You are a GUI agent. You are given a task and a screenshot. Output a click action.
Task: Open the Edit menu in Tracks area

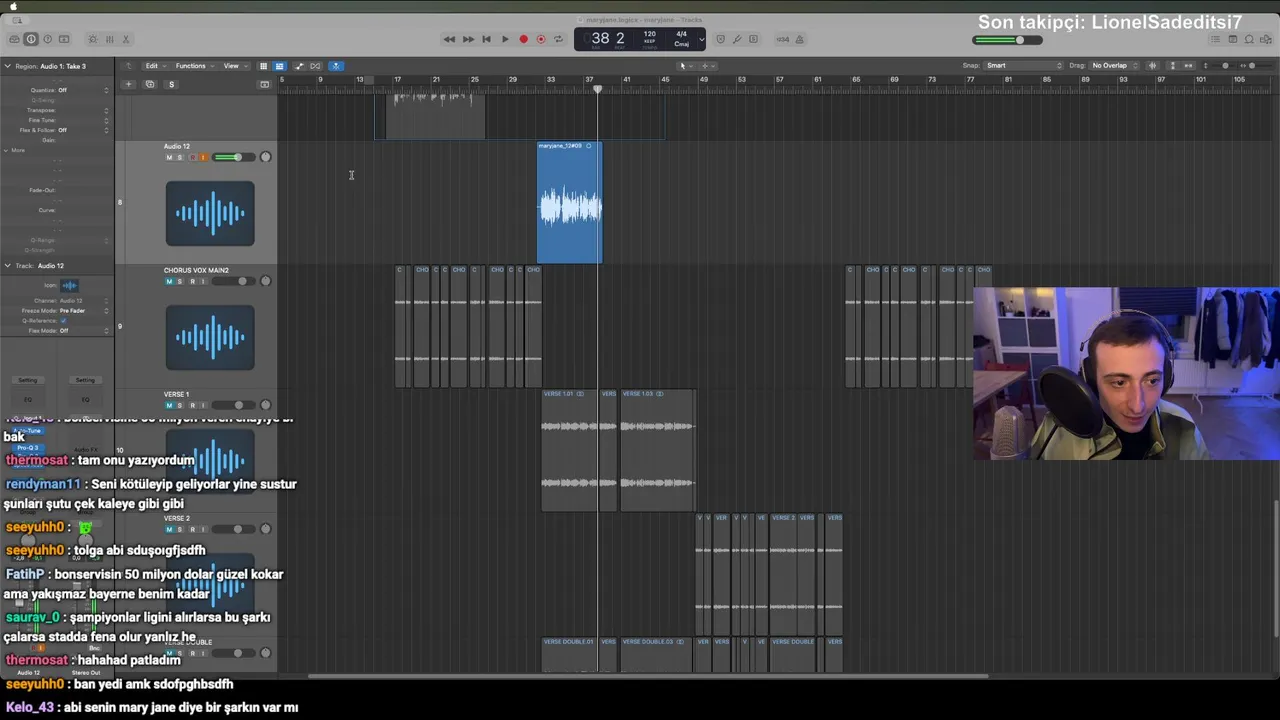pos(155,66)
